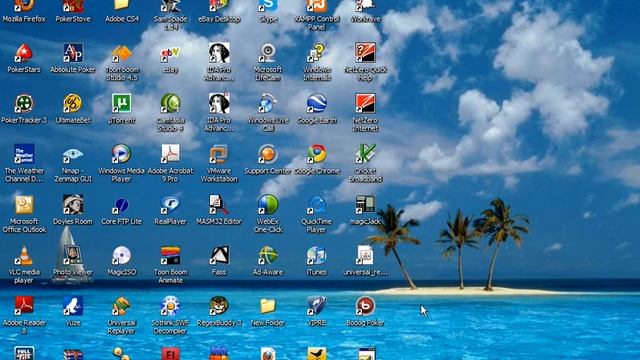The width and height of the screenshot is (640, 360).
Task: Launch Google Earth from the desktop
Action: [x=317, y=104]
